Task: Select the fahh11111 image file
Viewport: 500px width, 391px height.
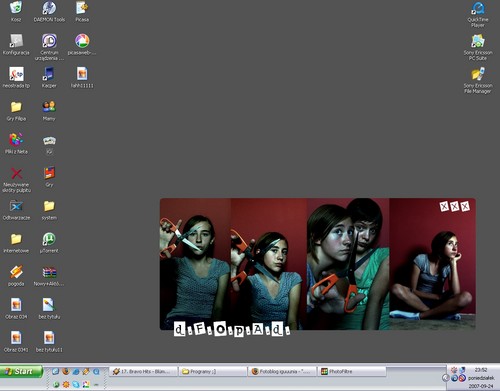Action: click(82, 77)
